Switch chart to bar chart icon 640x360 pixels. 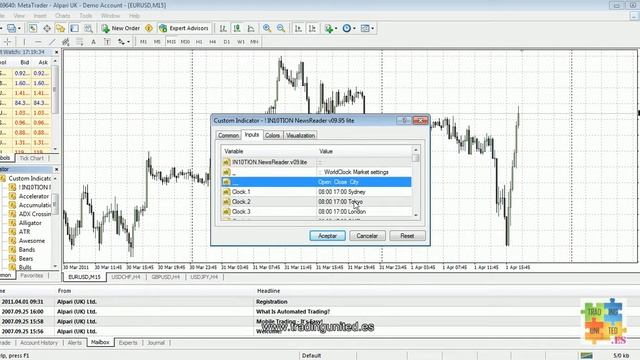223,28
